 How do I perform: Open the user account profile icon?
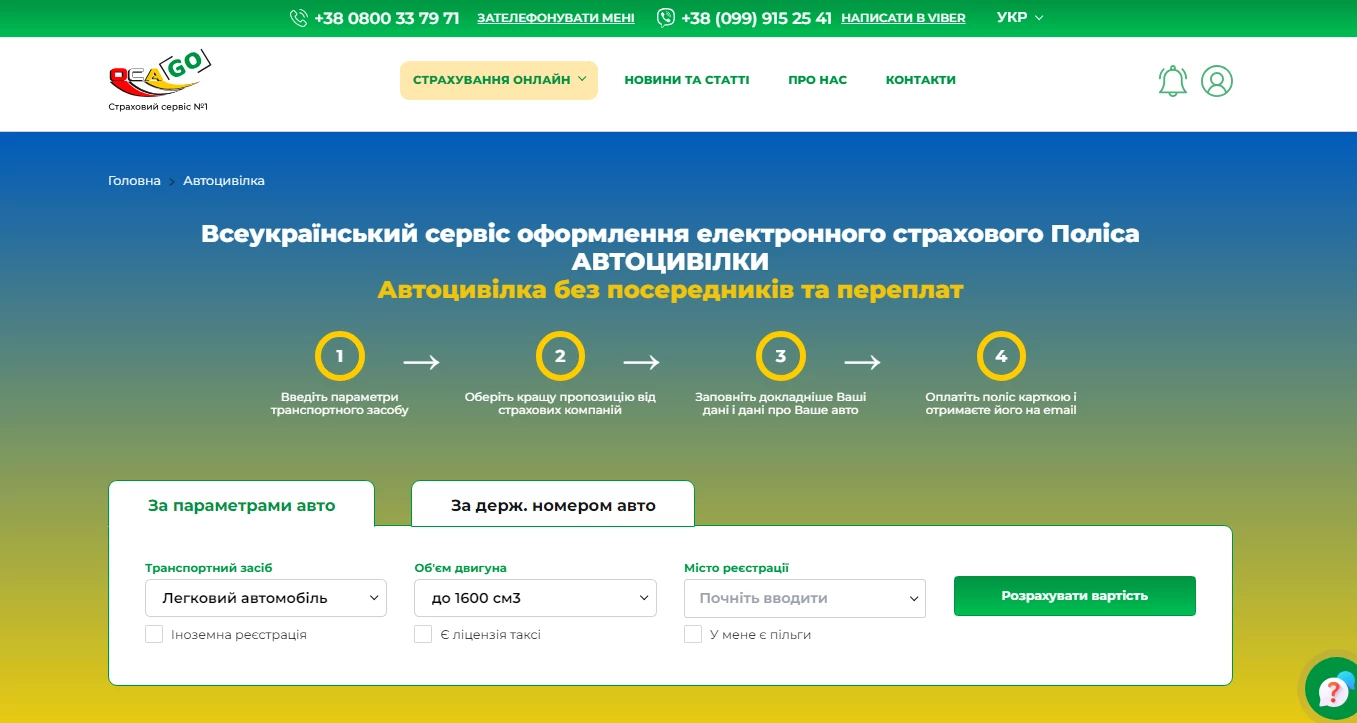point(1217,80)
